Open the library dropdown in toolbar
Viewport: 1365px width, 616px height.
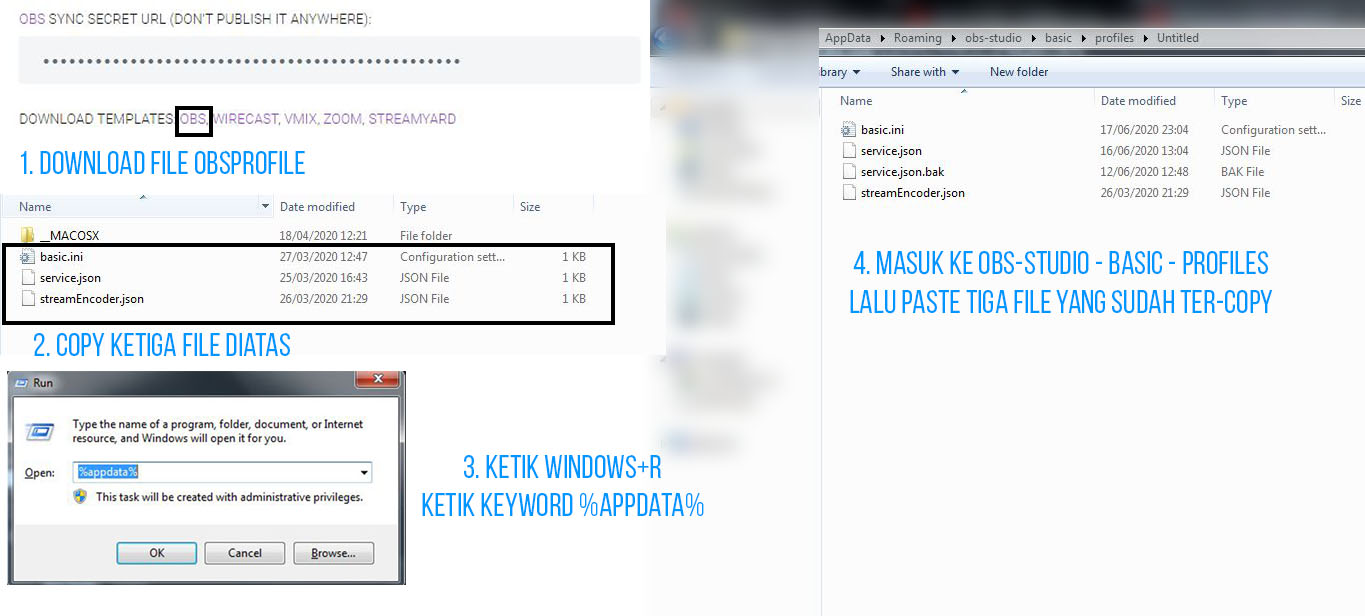(840, 72)
